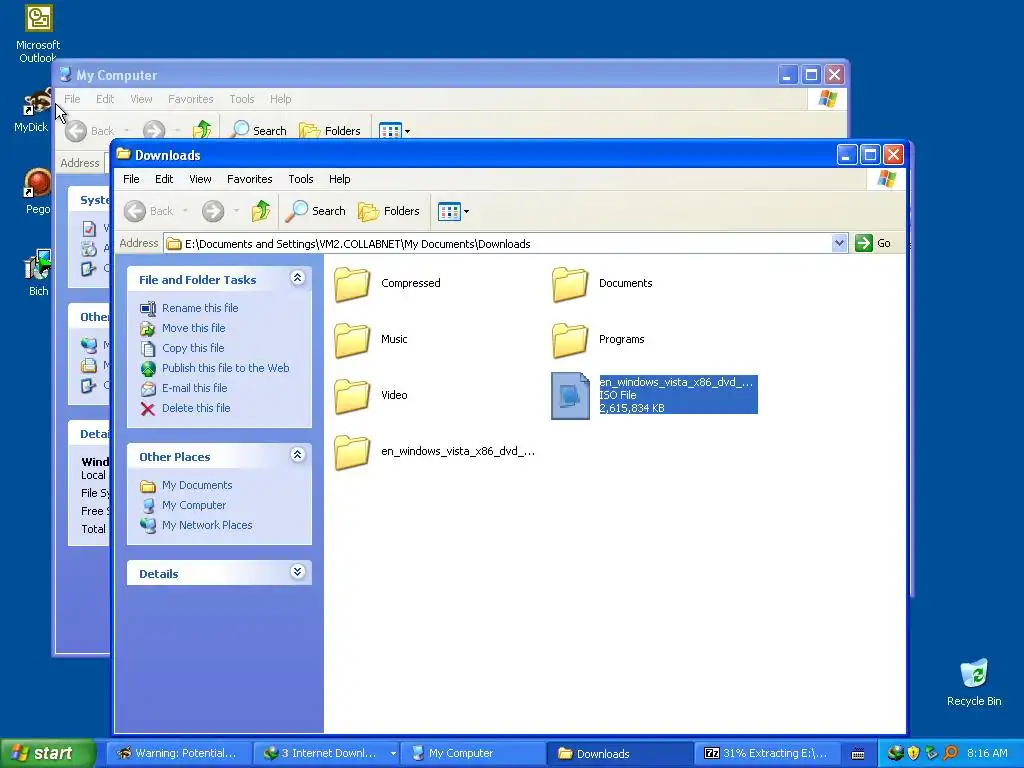Select the Recycle Bin desktop icon

click(x=974, y=682)
